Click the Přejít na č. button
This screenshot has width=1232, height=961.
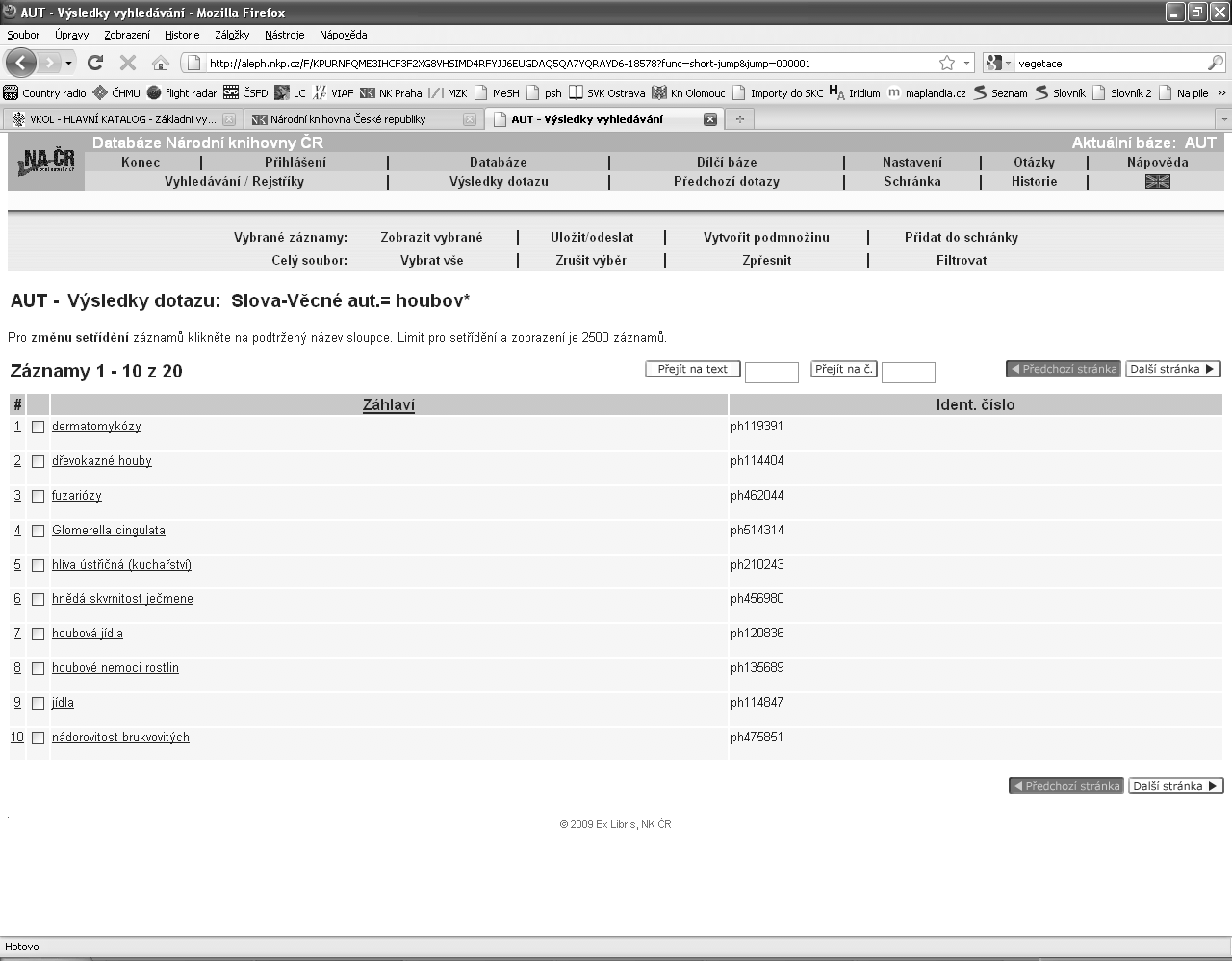click(843, 369)
